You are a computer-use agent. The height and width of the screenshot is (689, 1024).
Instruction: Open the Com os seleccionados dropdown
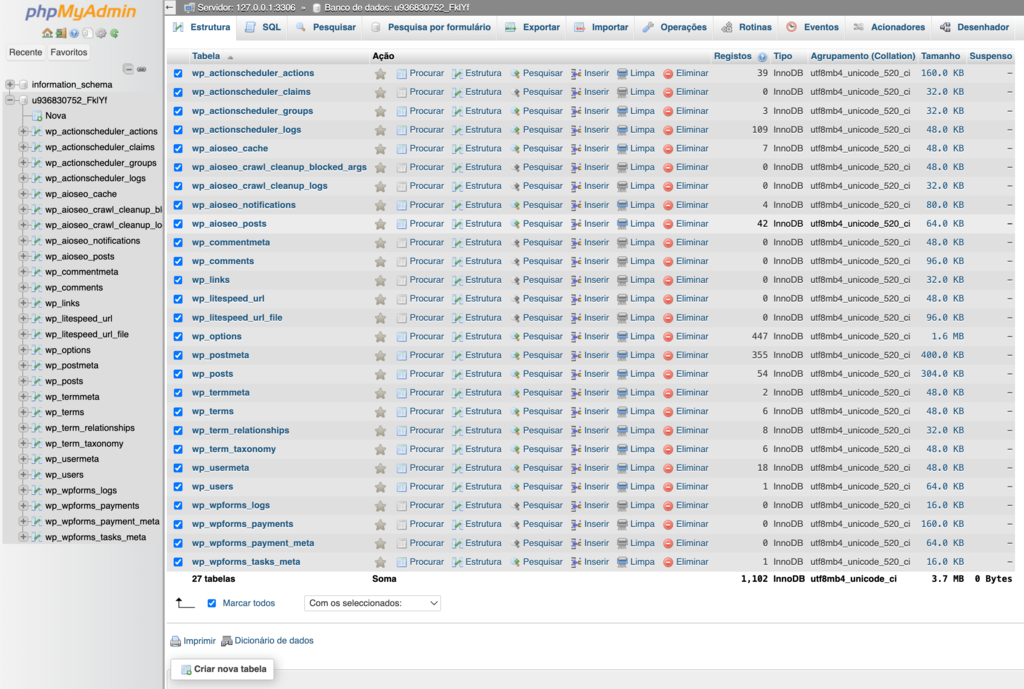[372, 603]
